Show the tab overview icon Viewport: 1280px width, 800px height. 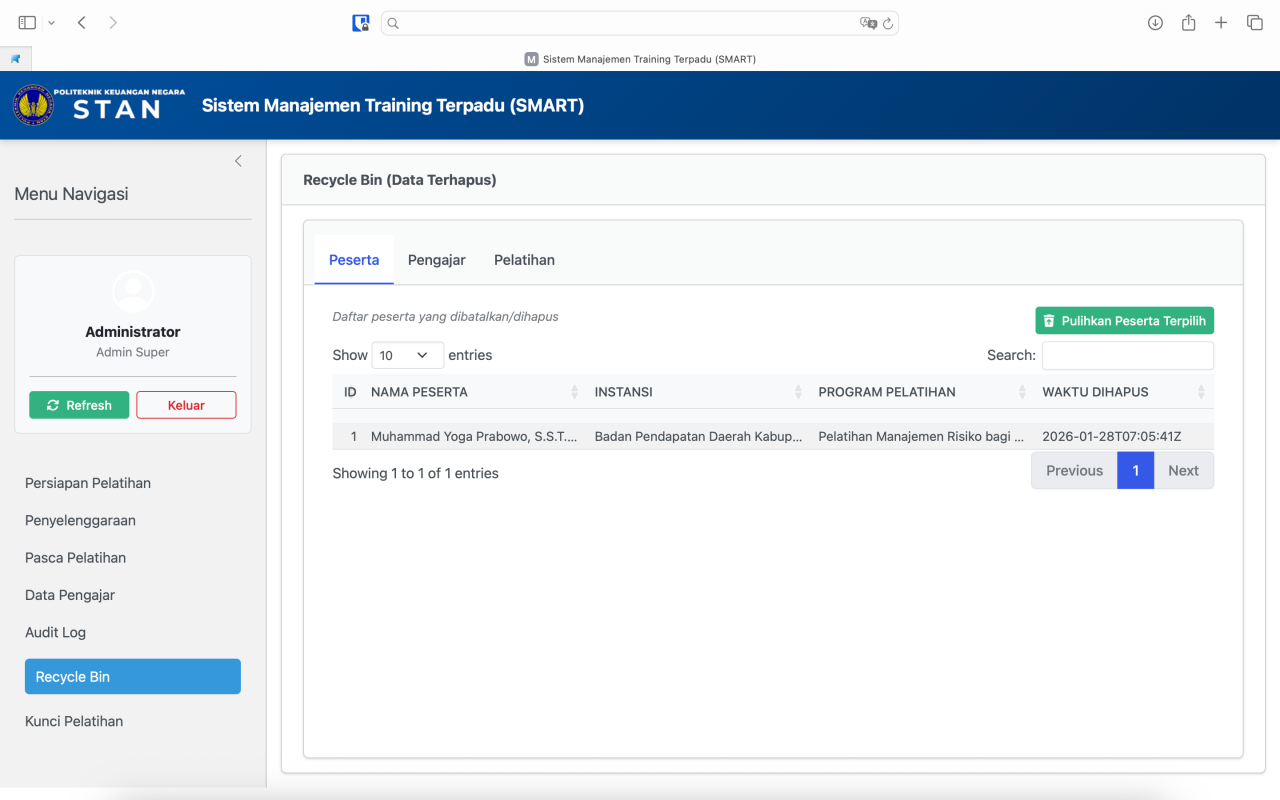point(1254,23)
